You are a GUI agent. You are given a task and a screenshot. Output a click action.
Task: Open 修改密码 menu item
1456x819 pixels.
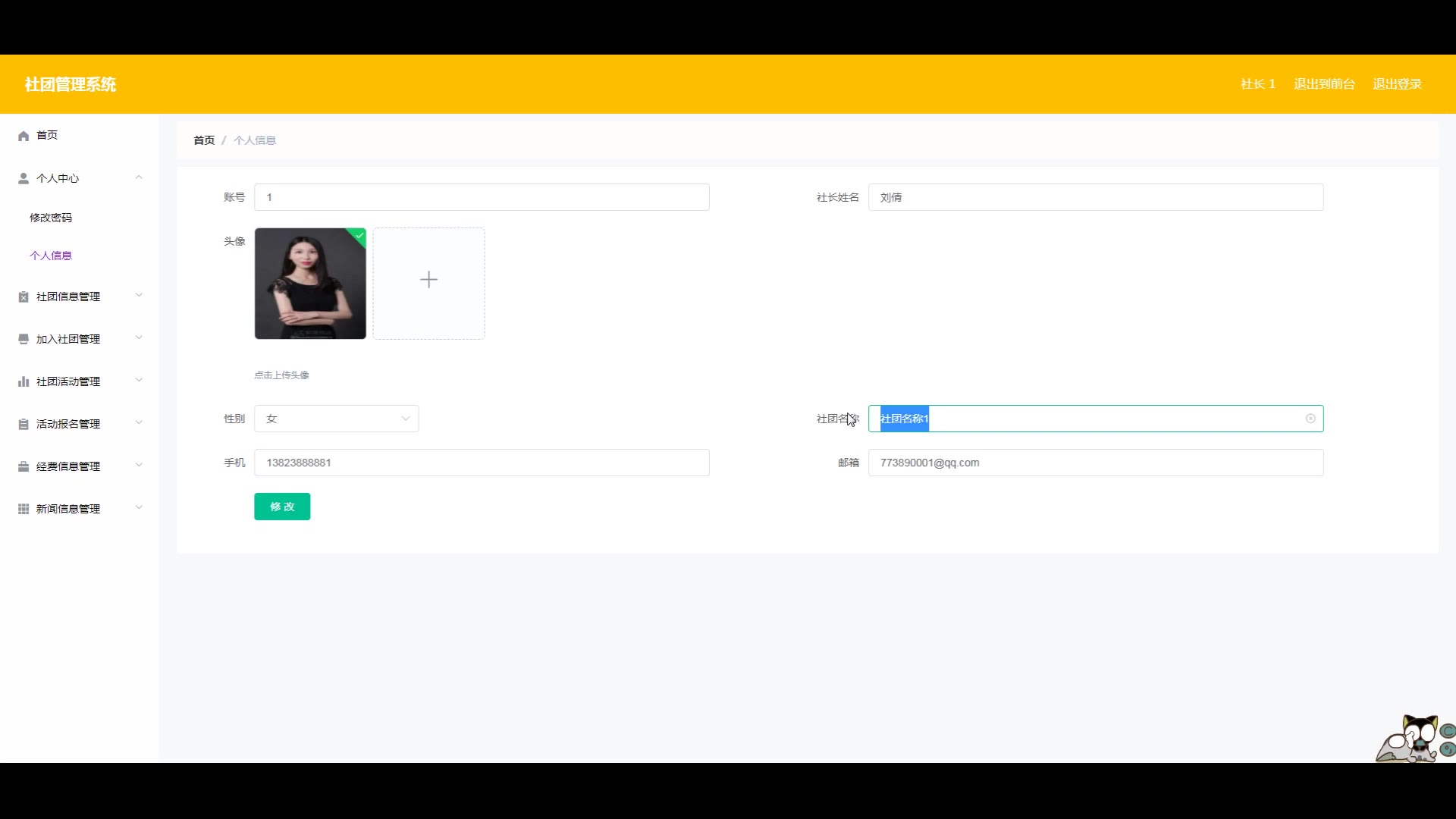coord(51,218)
